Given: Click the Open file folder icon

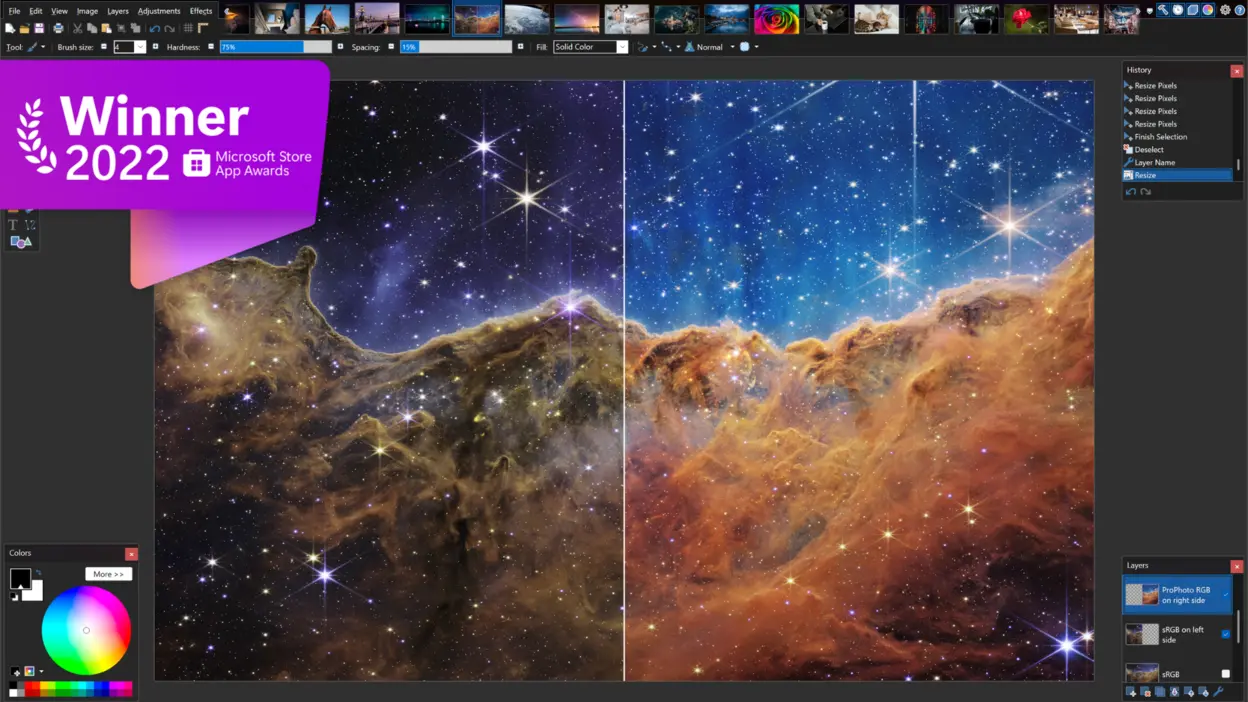Looking at the screenshot, I should 24,28.
